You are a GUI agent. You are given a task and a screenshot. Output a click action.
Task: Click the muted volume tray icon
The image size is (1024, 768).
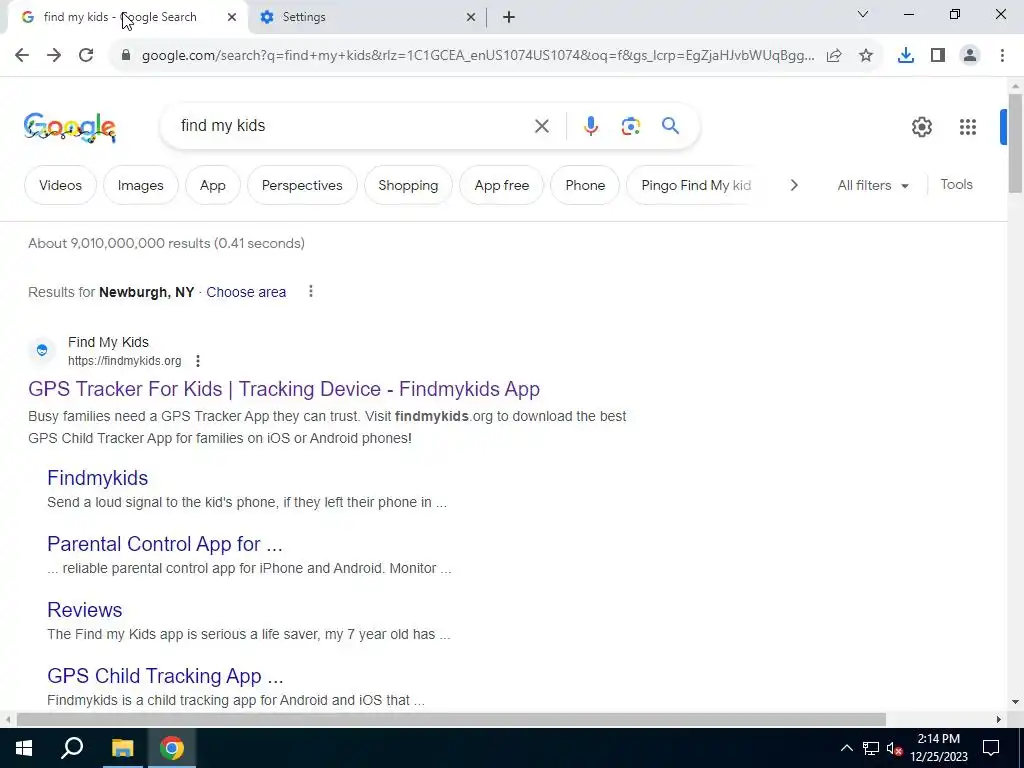[895, 748]
